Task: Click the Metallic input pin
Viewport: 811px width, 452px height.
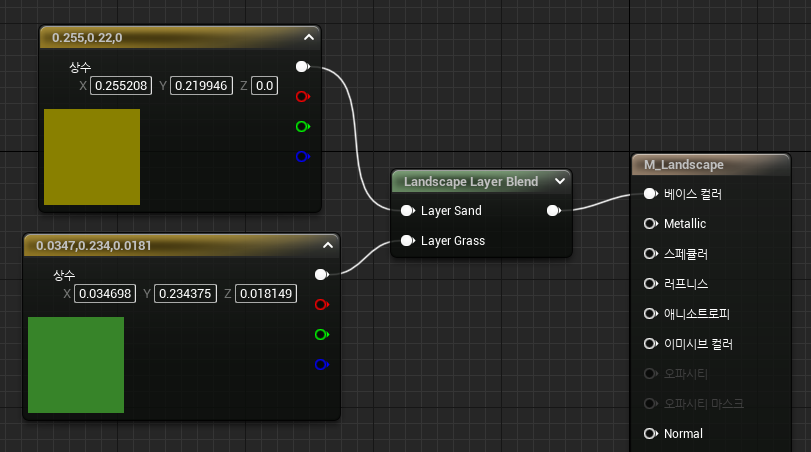Action: (651, 223)
